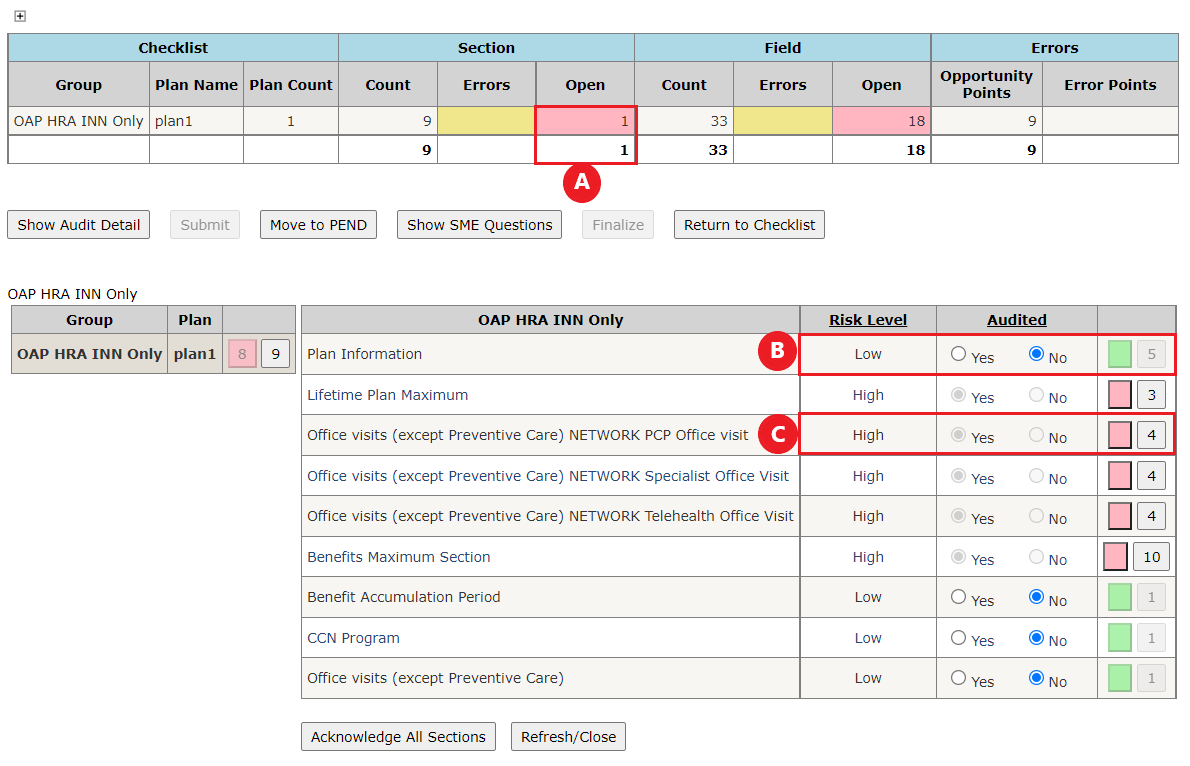Image resolution: width=1190 pixels, height=766 pixels.
Task: Open the Lifetime Plan Maximum section link
Action: [x=388, y=395]
